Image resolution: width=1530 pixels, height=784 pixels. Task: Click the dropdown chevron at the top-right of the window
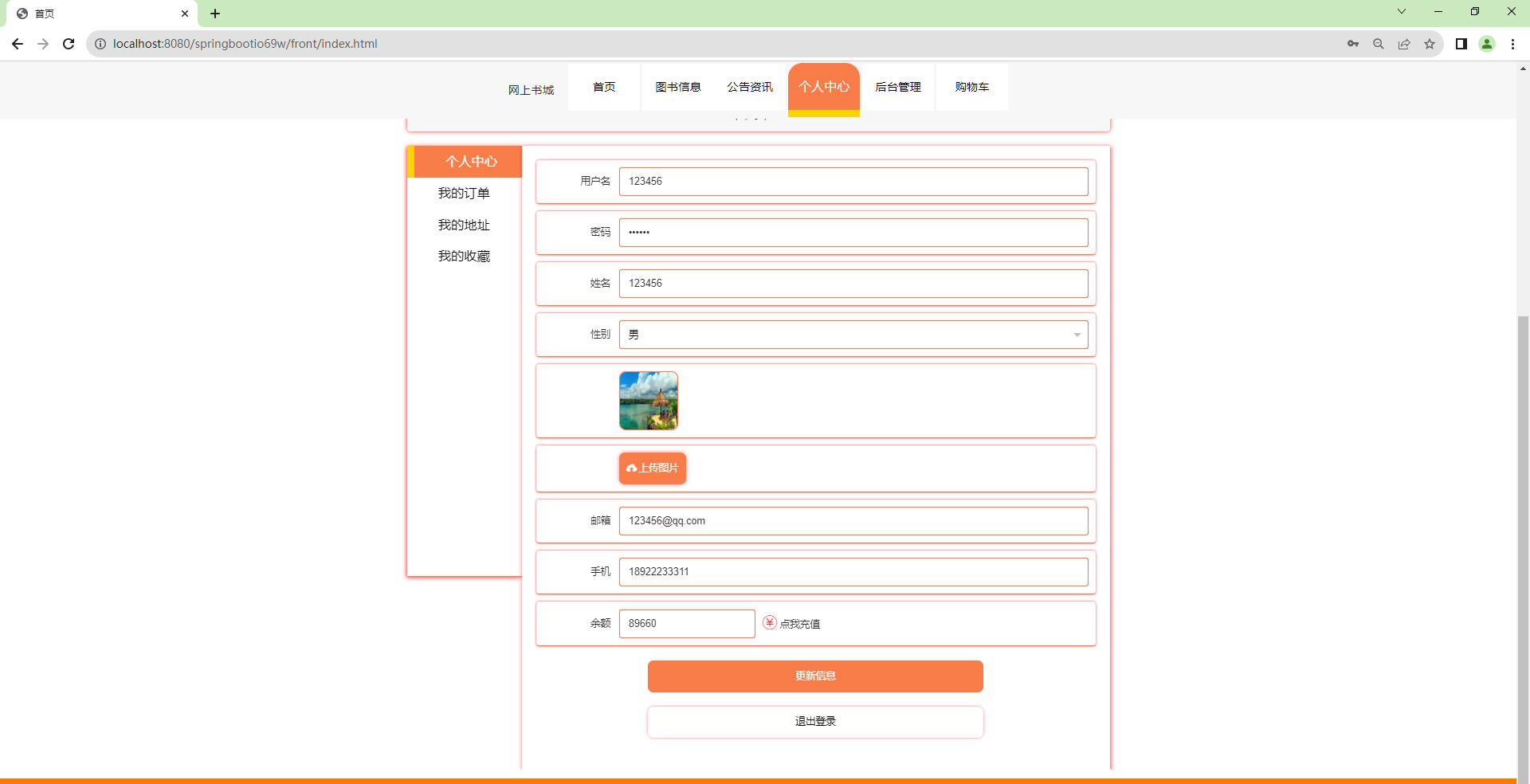click(x=1401, y=11)
